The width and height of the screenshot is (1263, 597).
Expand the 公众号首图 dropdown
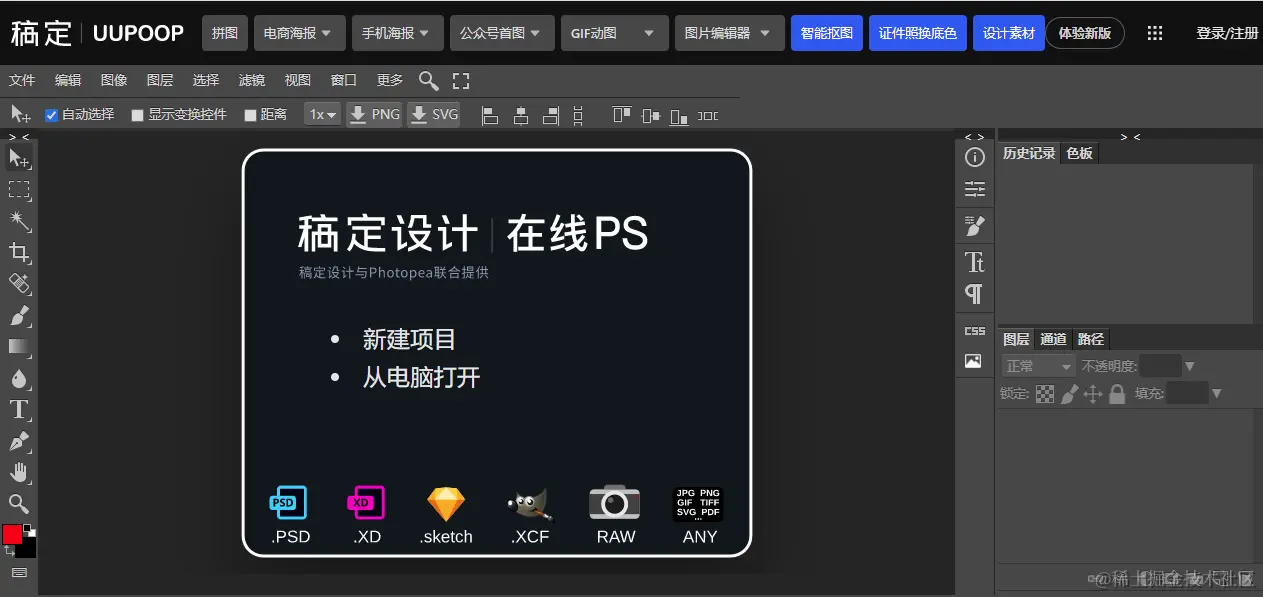(502, 33)
